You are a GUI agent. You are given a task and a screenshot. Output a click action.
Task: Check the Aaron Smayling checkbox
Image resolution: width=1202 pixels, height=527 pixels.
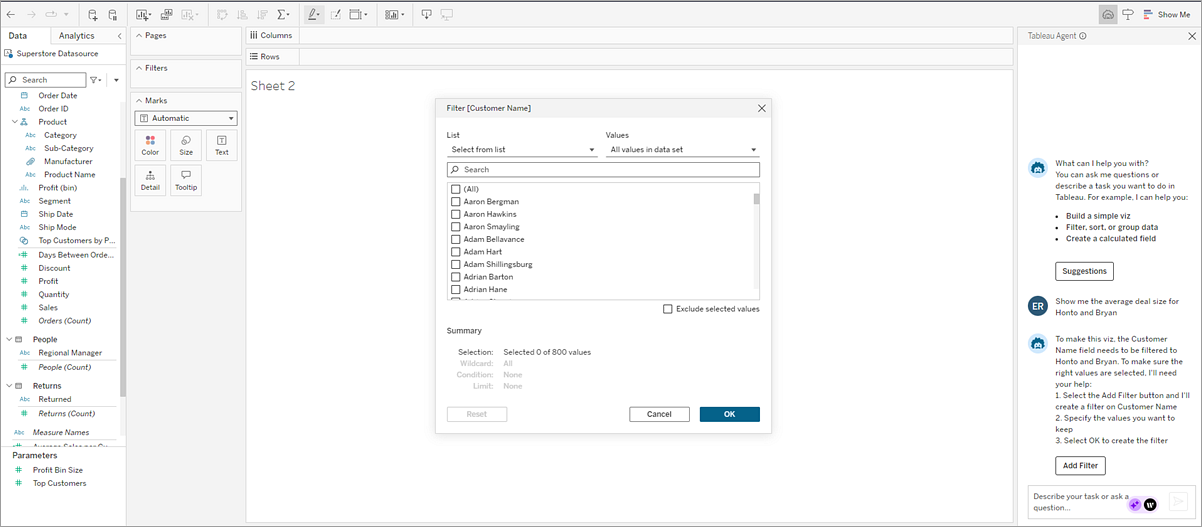tap(456, 227)
